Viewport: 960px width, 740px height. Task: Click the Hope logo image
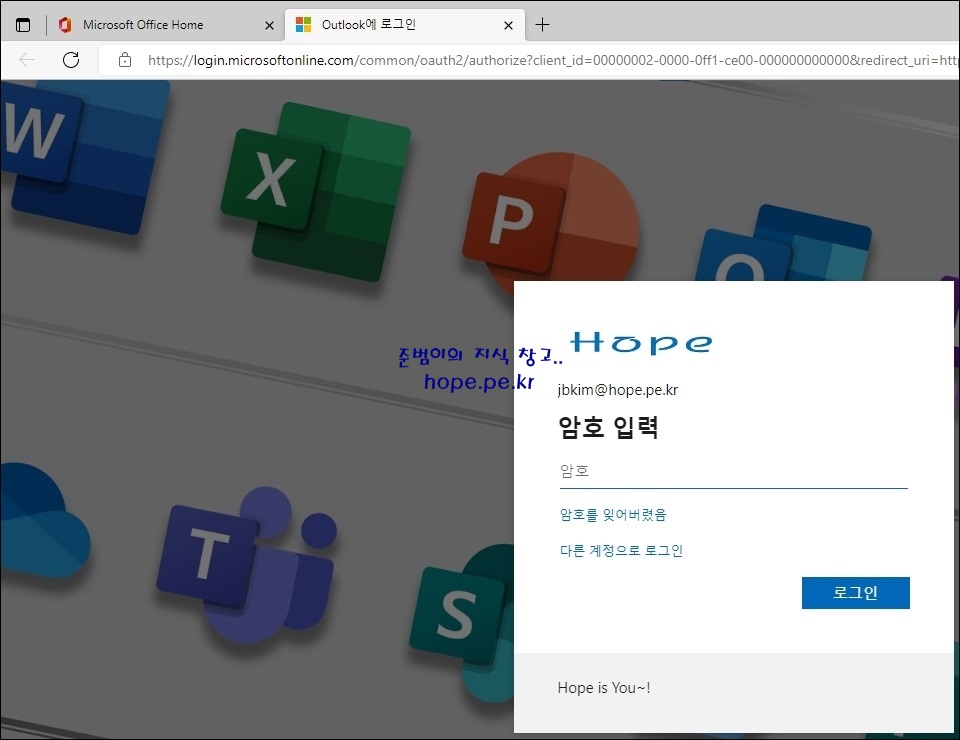[641, 343]
